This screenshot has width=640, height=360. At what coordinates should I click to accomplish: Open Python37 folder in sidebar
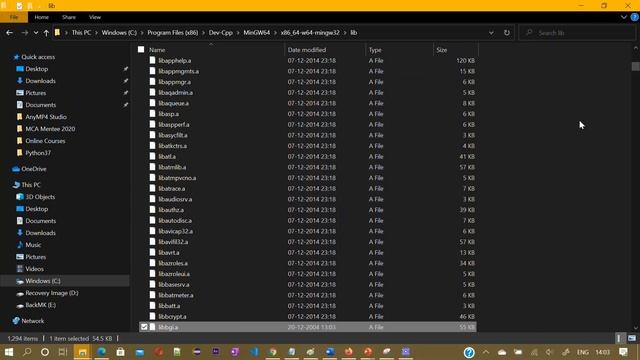tap(38, 153)
